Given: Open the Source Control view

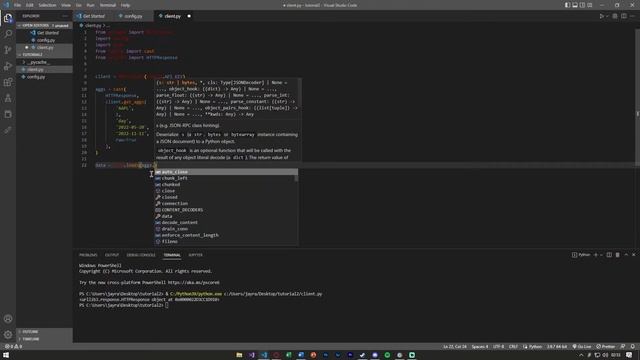Looking at the screenshot, I should point(8,50).
